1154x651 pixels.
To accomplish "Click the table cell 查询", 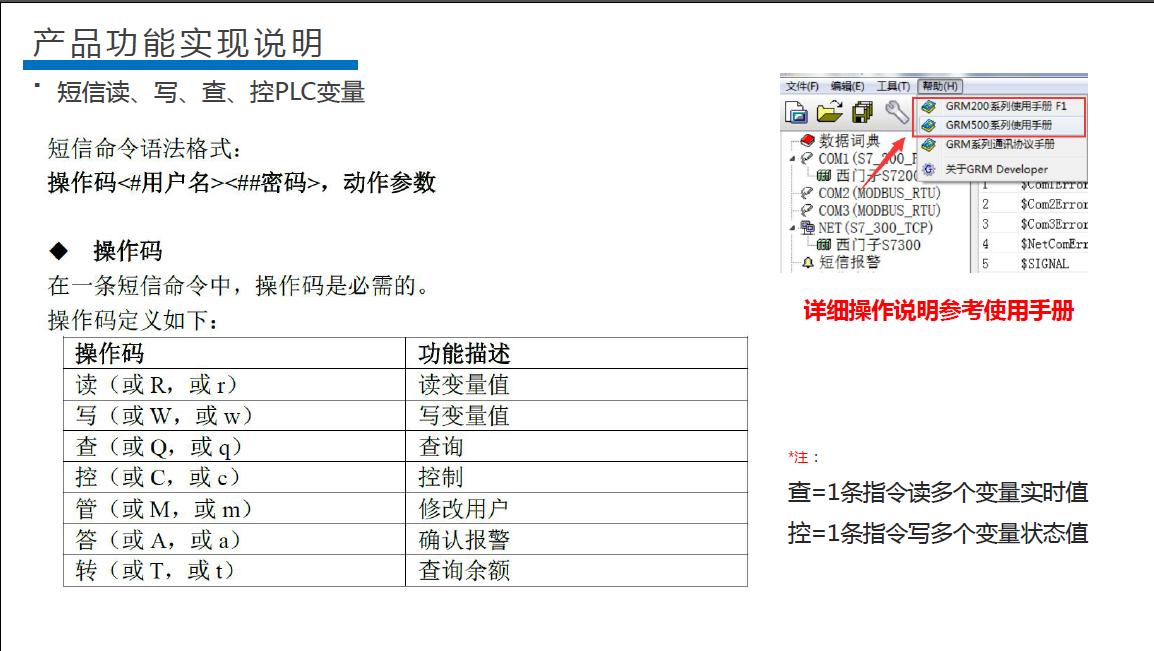I will [x=576, y=447].
